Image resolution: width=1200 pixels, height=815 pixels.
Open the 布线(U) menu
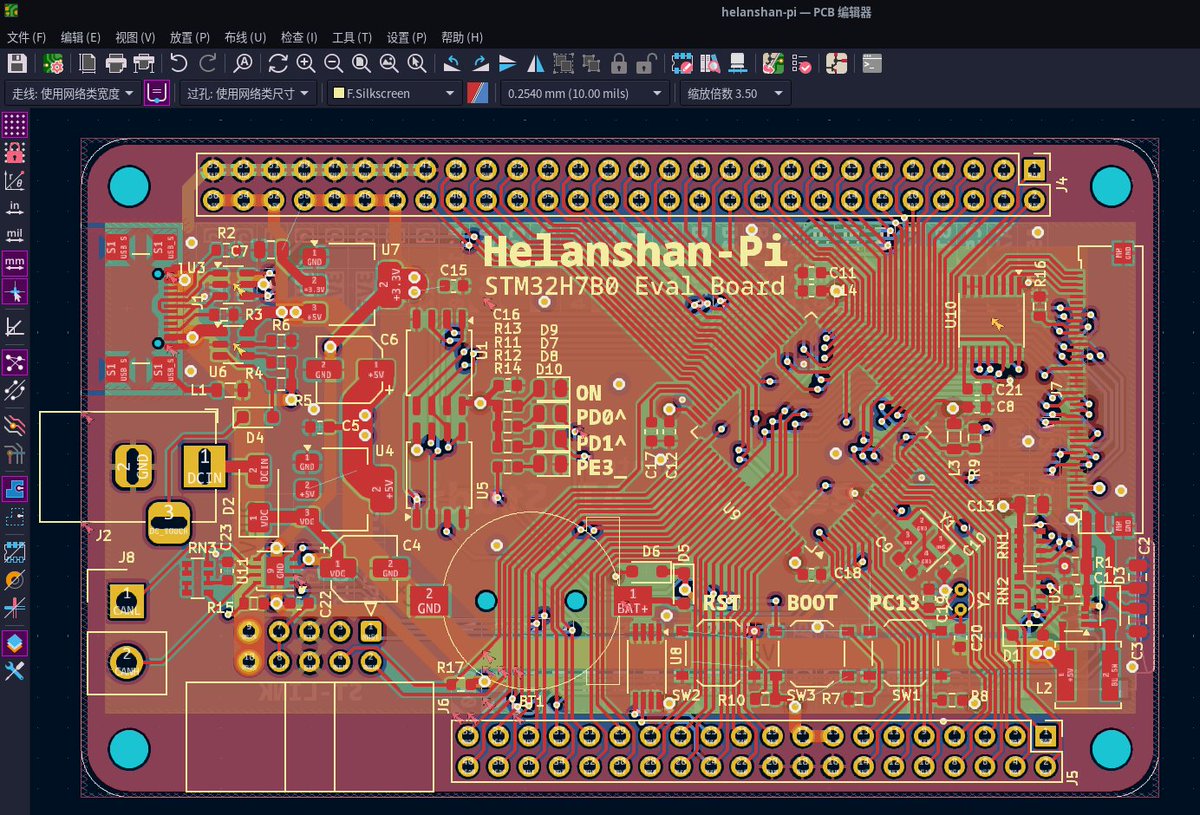pyautogui.click(x=245, y=37)
